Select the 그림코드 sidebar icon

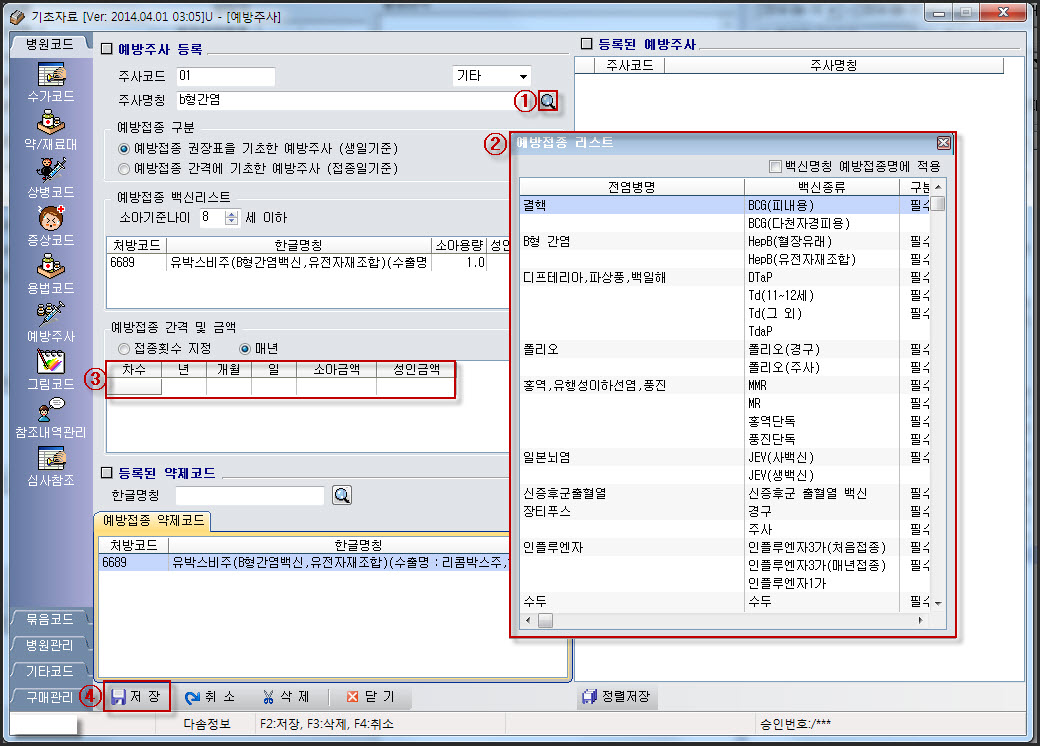50,364
